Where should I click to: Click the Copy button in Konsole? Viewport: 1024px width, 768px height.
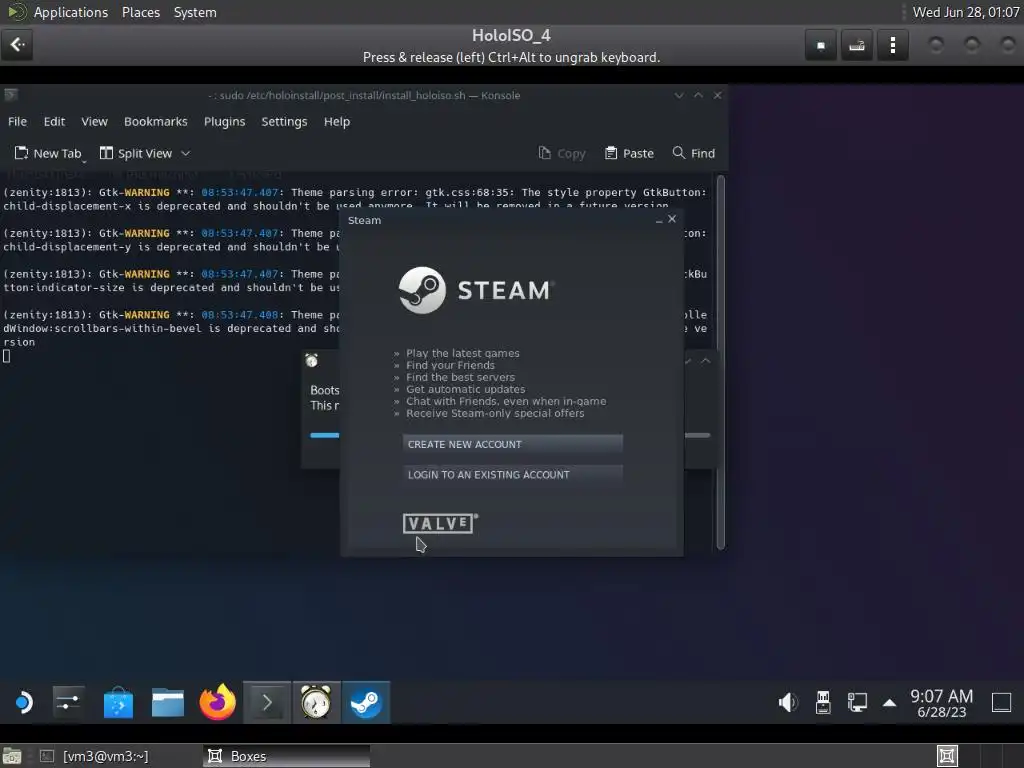coord(562,153)
